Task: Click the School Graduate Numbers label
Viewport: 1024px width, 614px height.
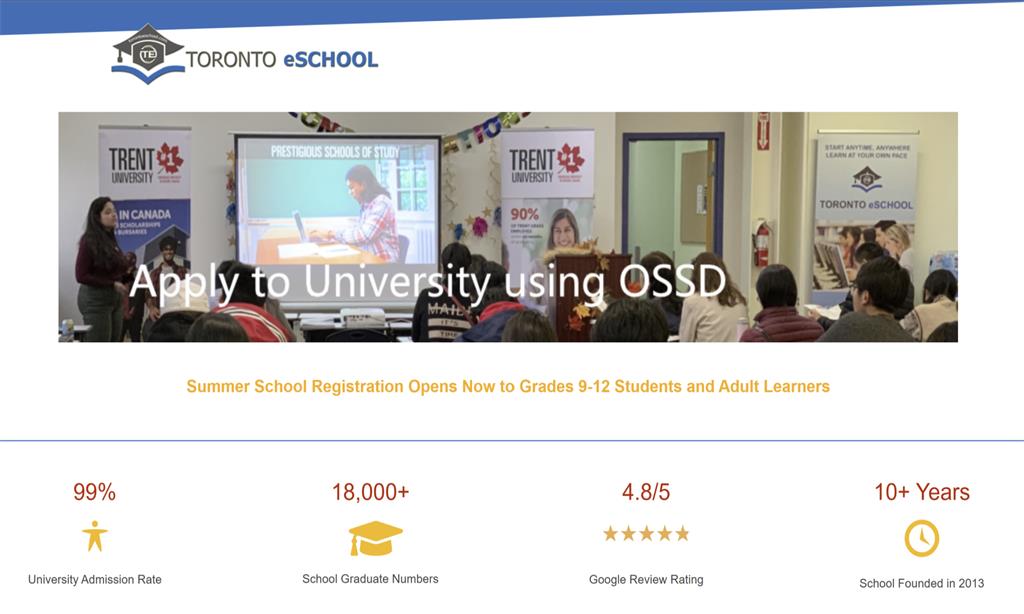Action: [370, 579]
